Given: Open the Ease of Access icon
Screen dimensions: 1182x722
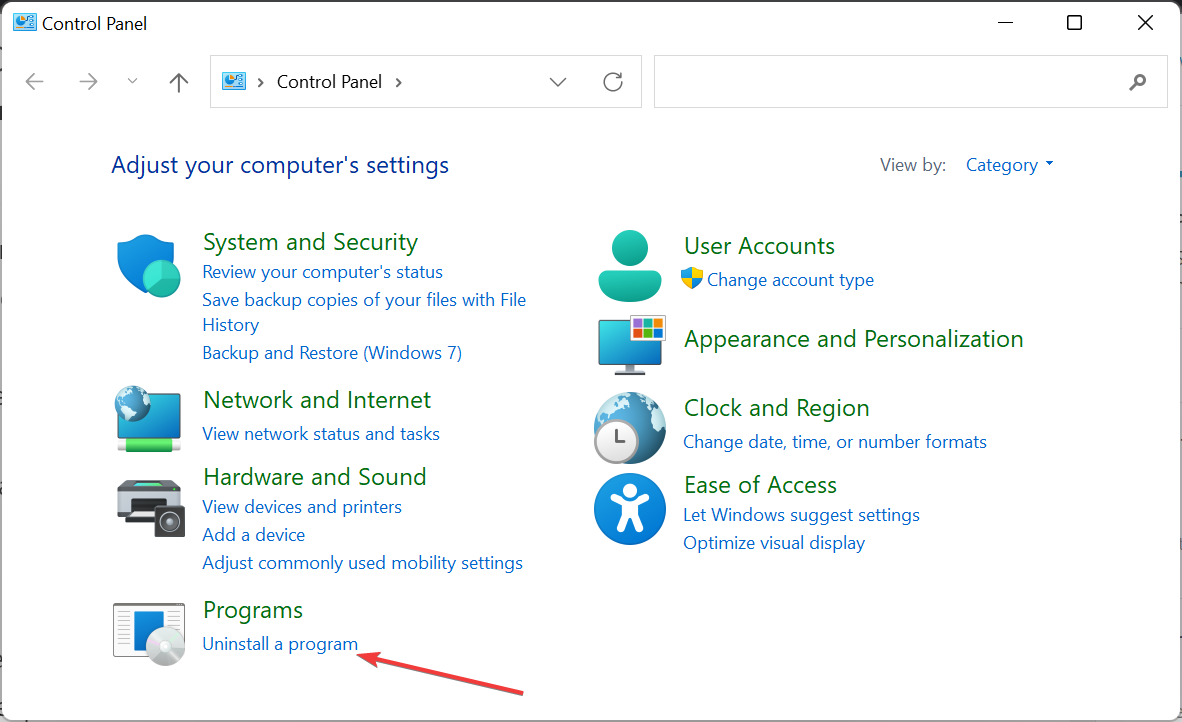Looking at the screenshot, I should [629, 508].
